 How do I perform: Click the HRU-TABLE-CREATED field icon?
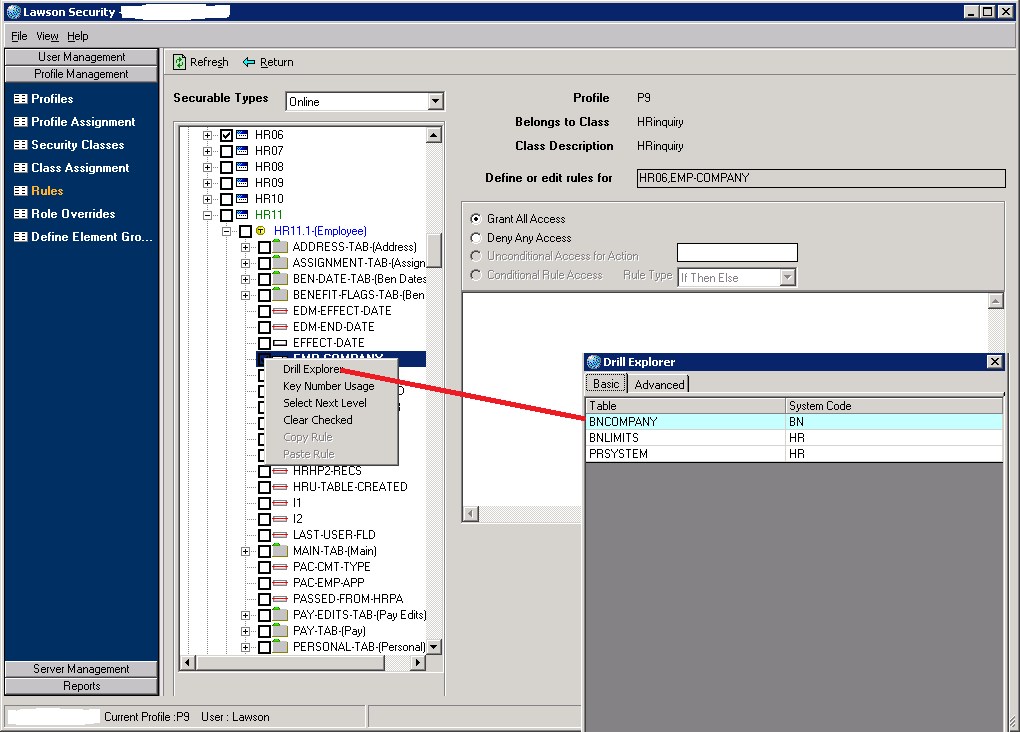tap(280, 487)
